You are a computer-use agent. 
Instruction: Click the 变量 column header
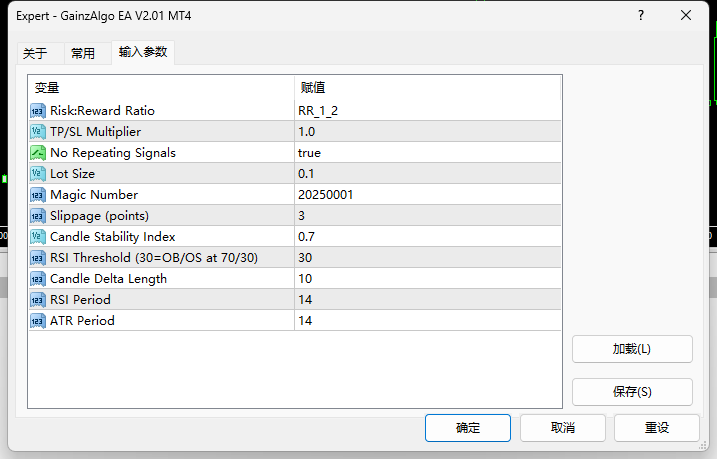tap(161, 88)
